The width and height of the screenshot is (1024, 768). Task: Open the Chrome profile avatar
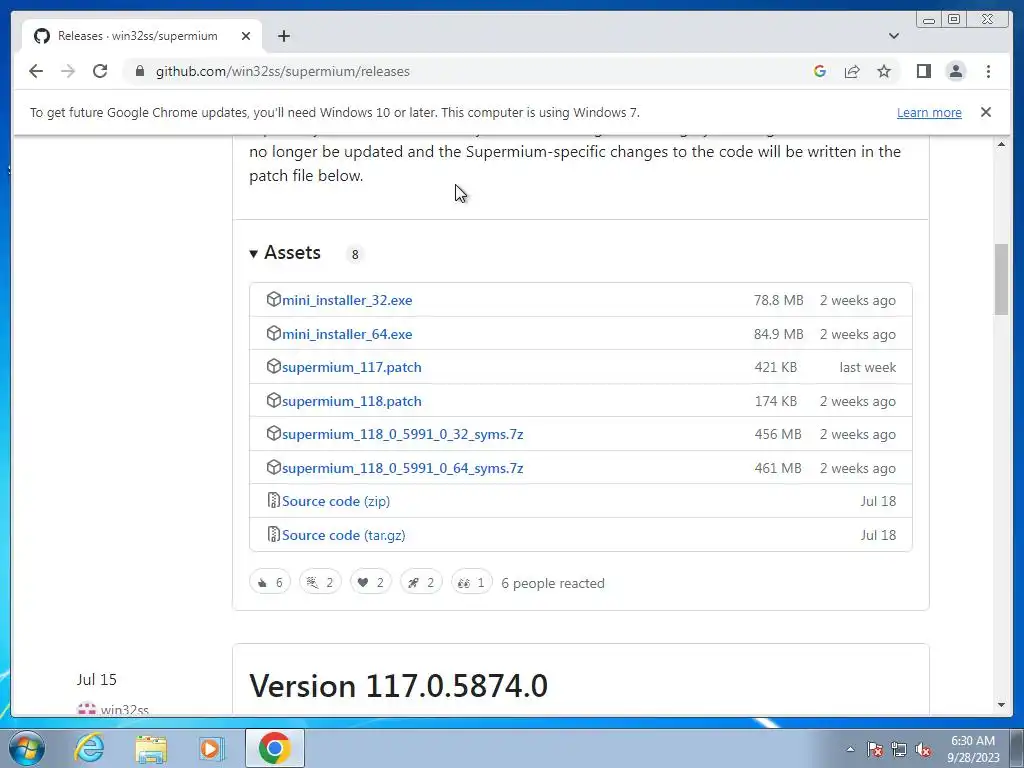coord(955,71)
